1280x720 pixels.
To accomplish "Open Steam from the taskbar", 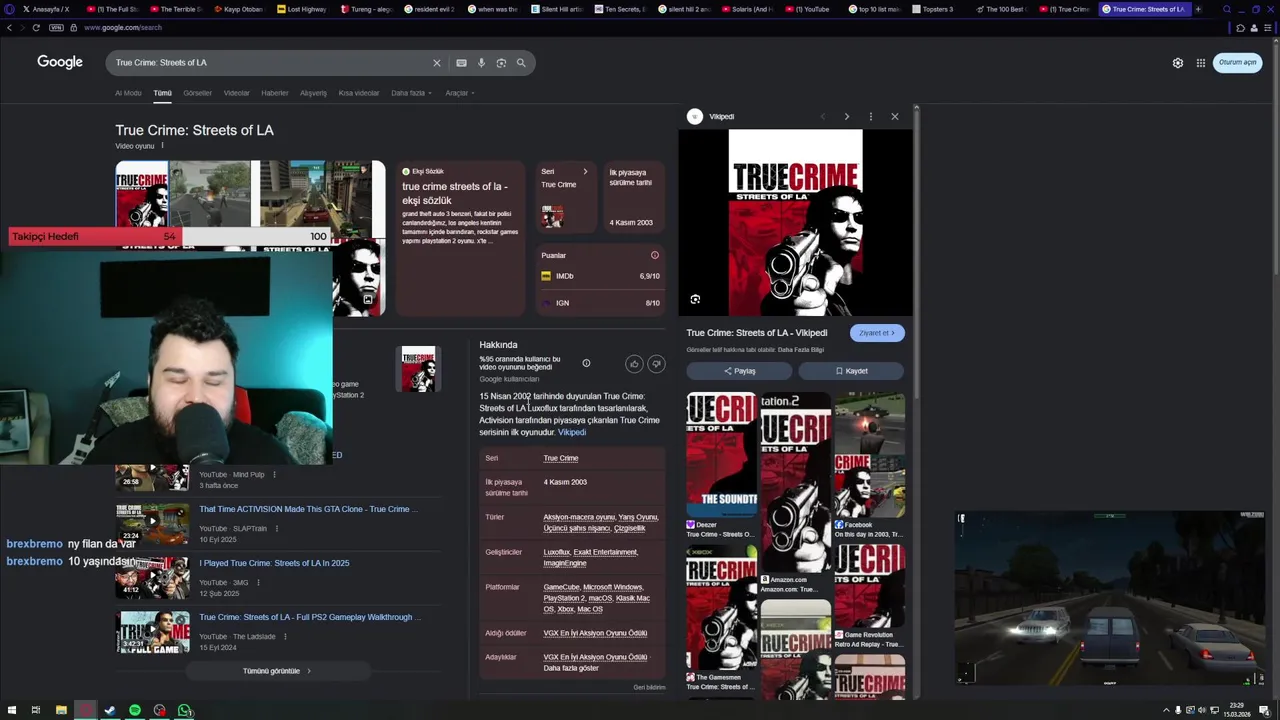I will pyautogui.click(x=110, y=710).
